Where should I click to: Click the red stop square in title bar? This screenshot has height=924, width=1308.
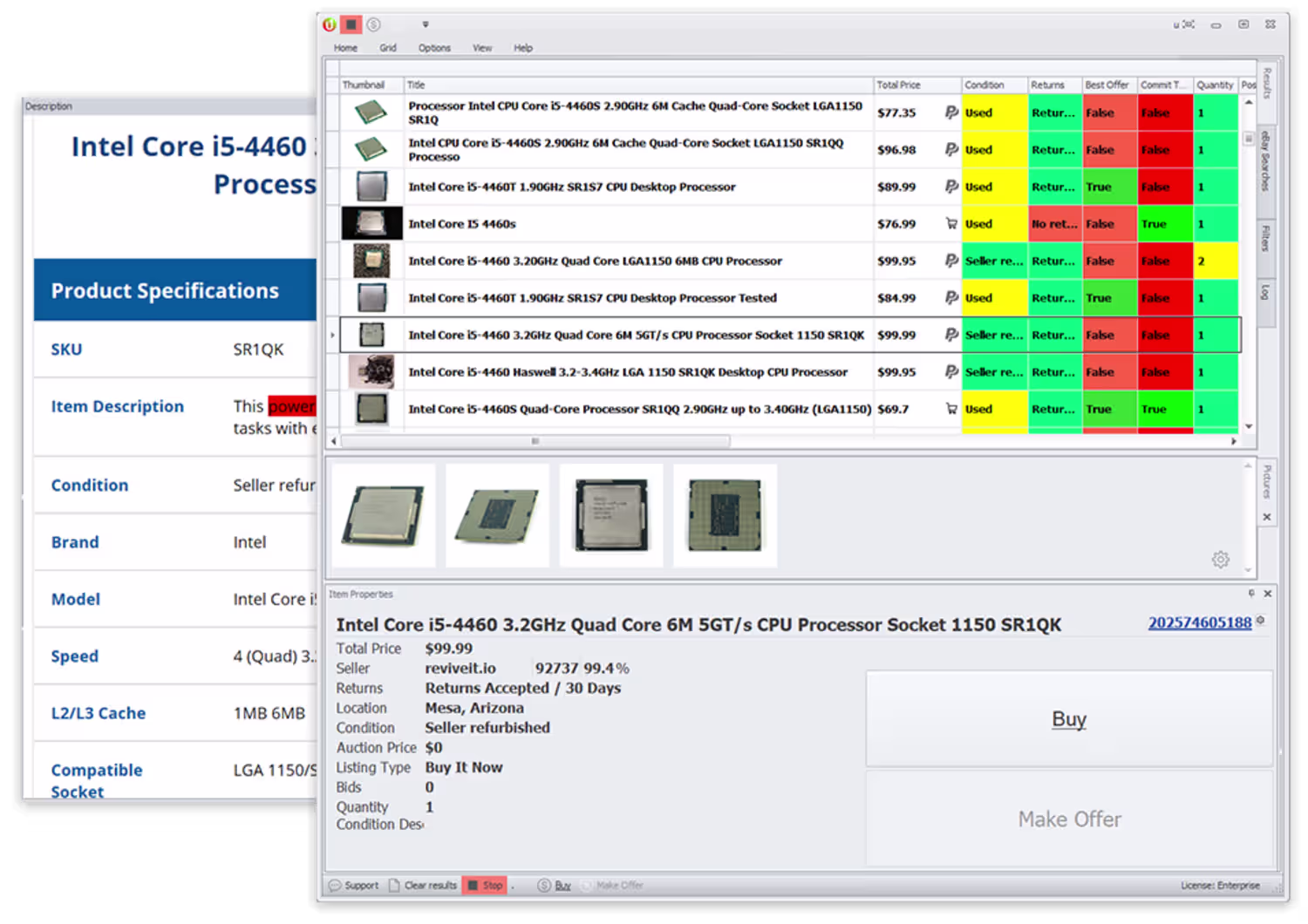coord(351,24)
